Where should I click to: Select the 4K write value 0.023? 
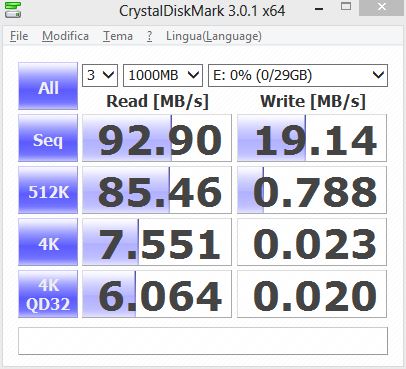click(x=312, y=242)
